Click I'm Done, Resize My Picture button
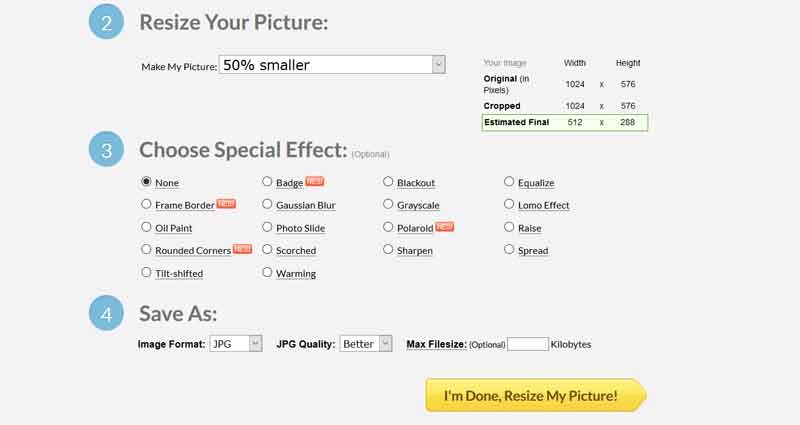 click(x=534, y=396)
